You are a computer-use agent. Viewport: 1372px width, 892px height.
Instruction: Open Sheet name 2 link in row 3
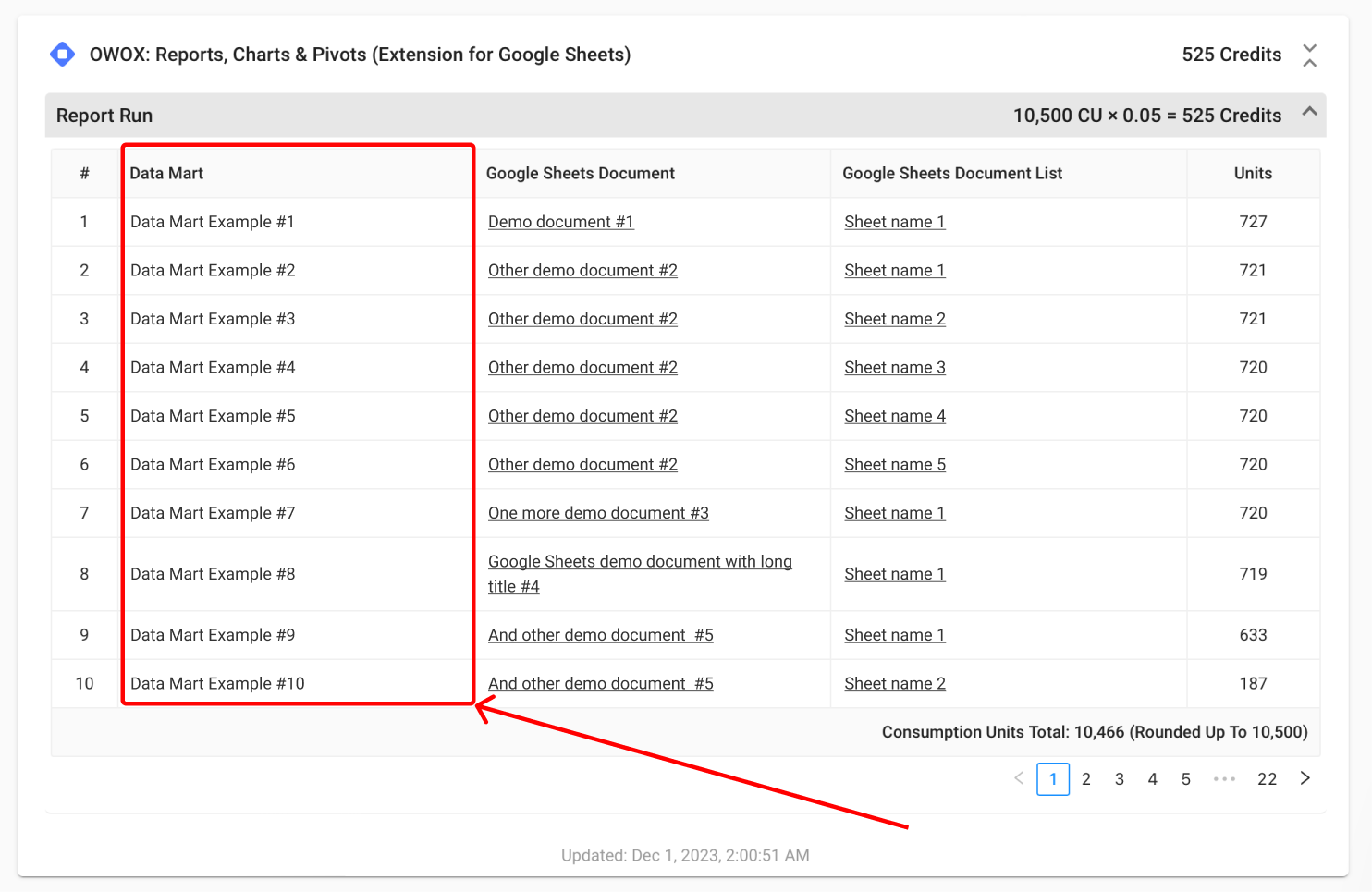click(x=895, y=319)
